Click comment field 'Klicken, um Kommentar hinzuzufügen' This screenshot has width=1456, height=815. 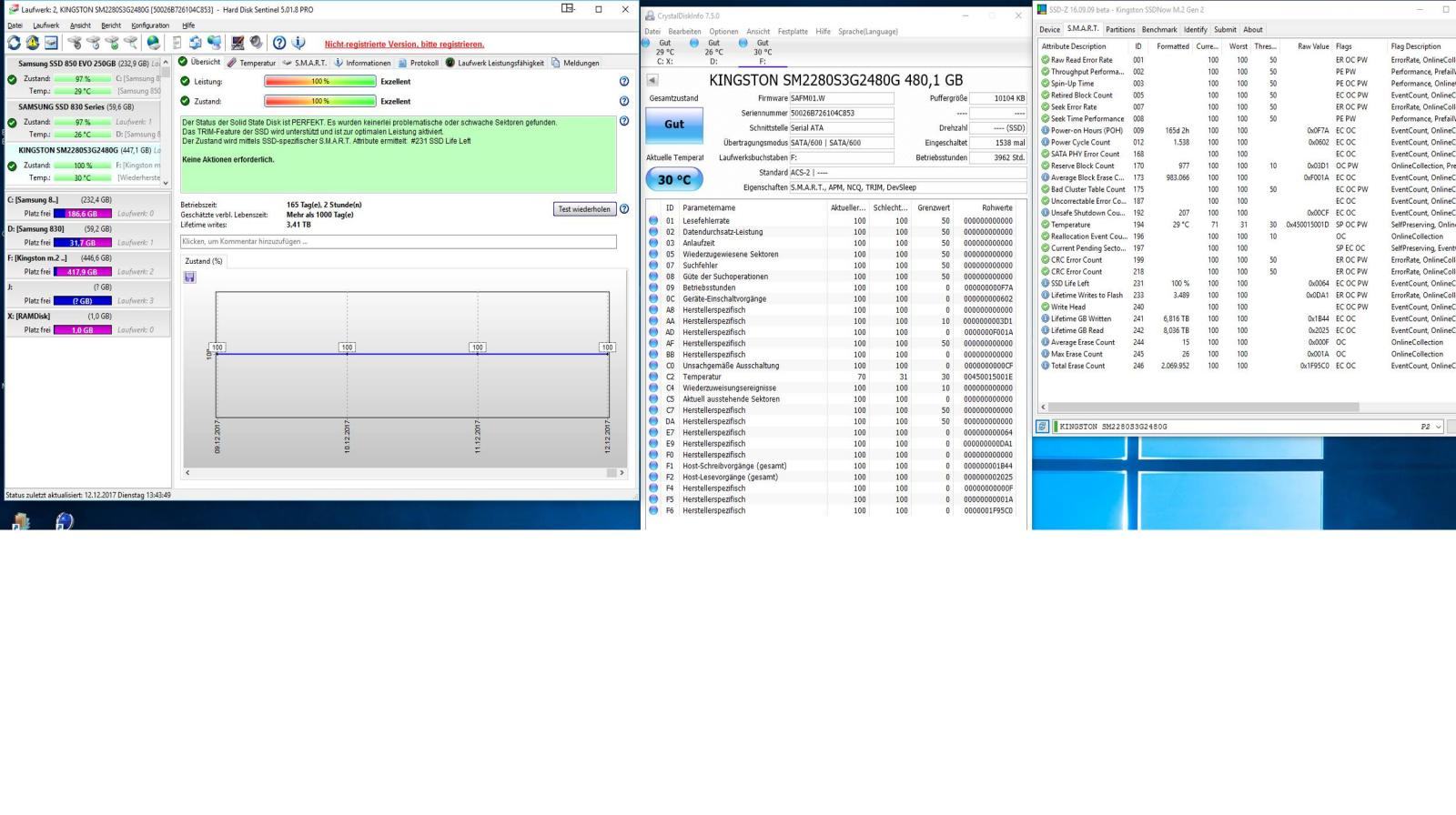[399, 242]
